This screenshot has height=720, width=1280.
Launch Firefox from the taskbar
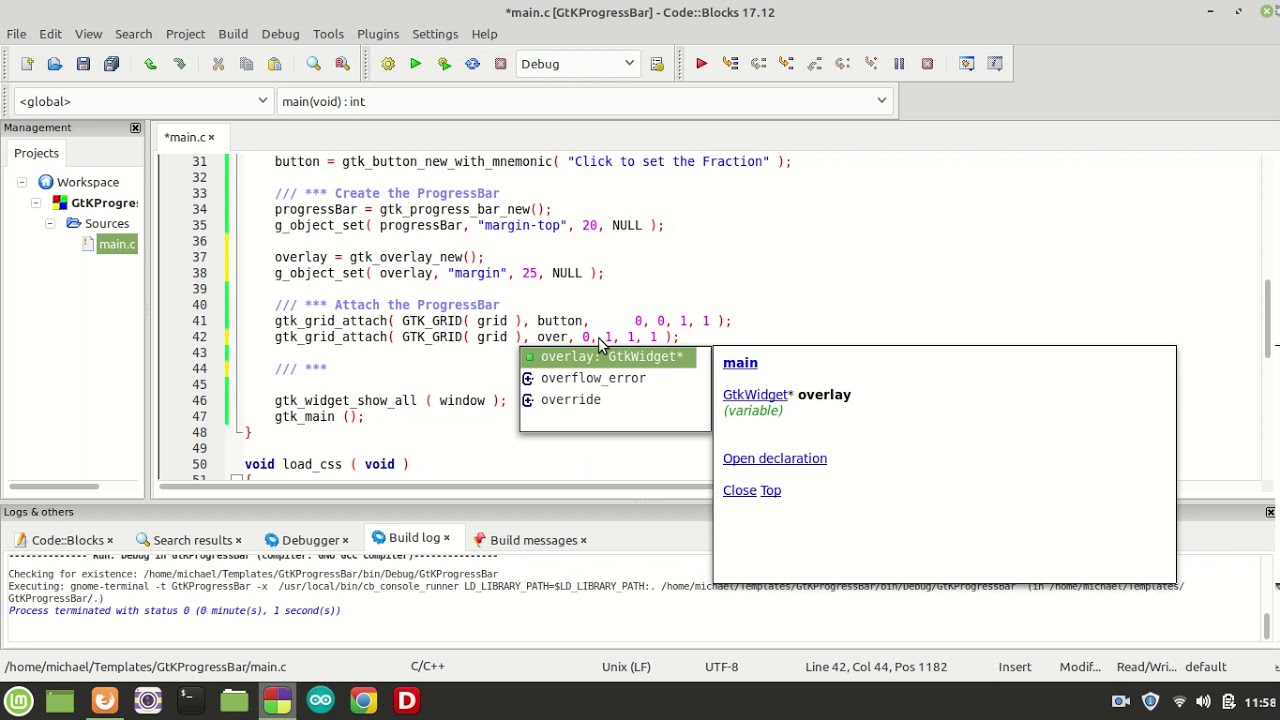(x=104, y=701)
